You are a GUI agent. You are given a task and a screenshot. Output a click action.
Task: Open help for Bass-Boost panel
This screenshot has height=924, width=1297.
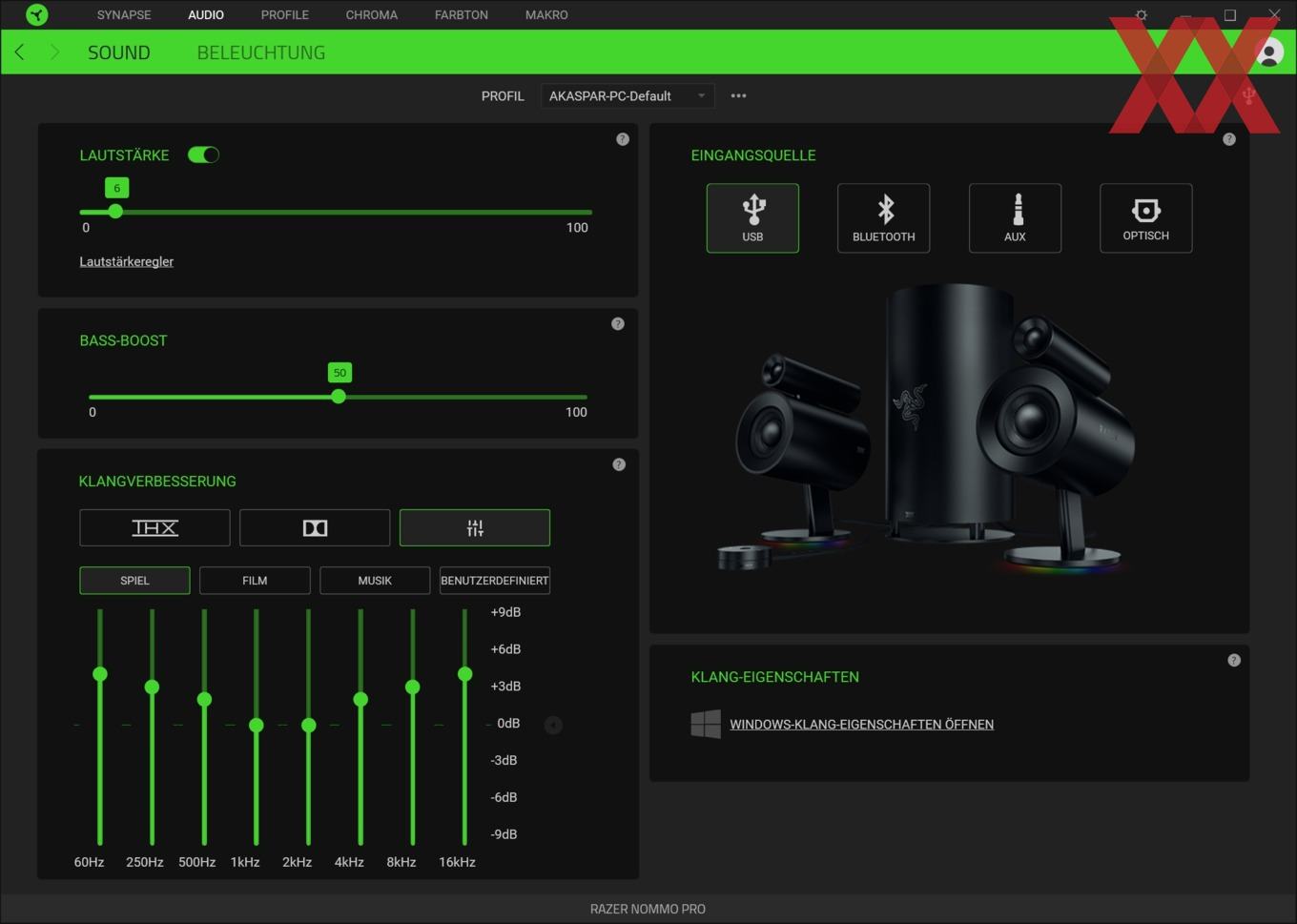click(x=618, y=324)
